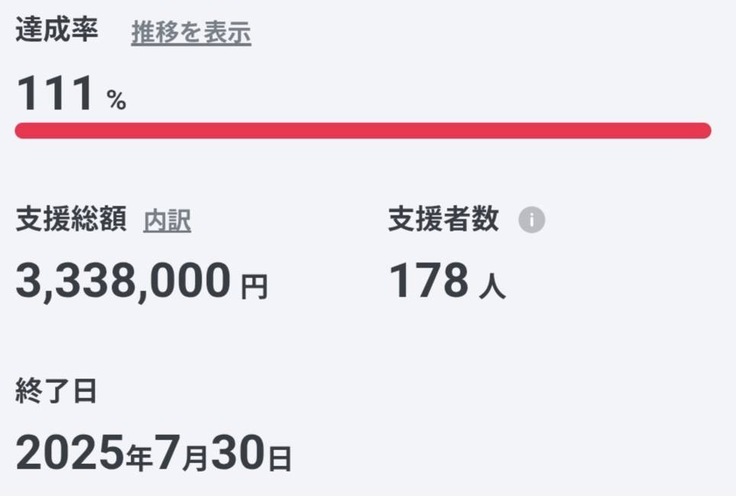Open the 内訳 breakdown link
The height and width of the screenshot is (496, 736).
(167, 221)
